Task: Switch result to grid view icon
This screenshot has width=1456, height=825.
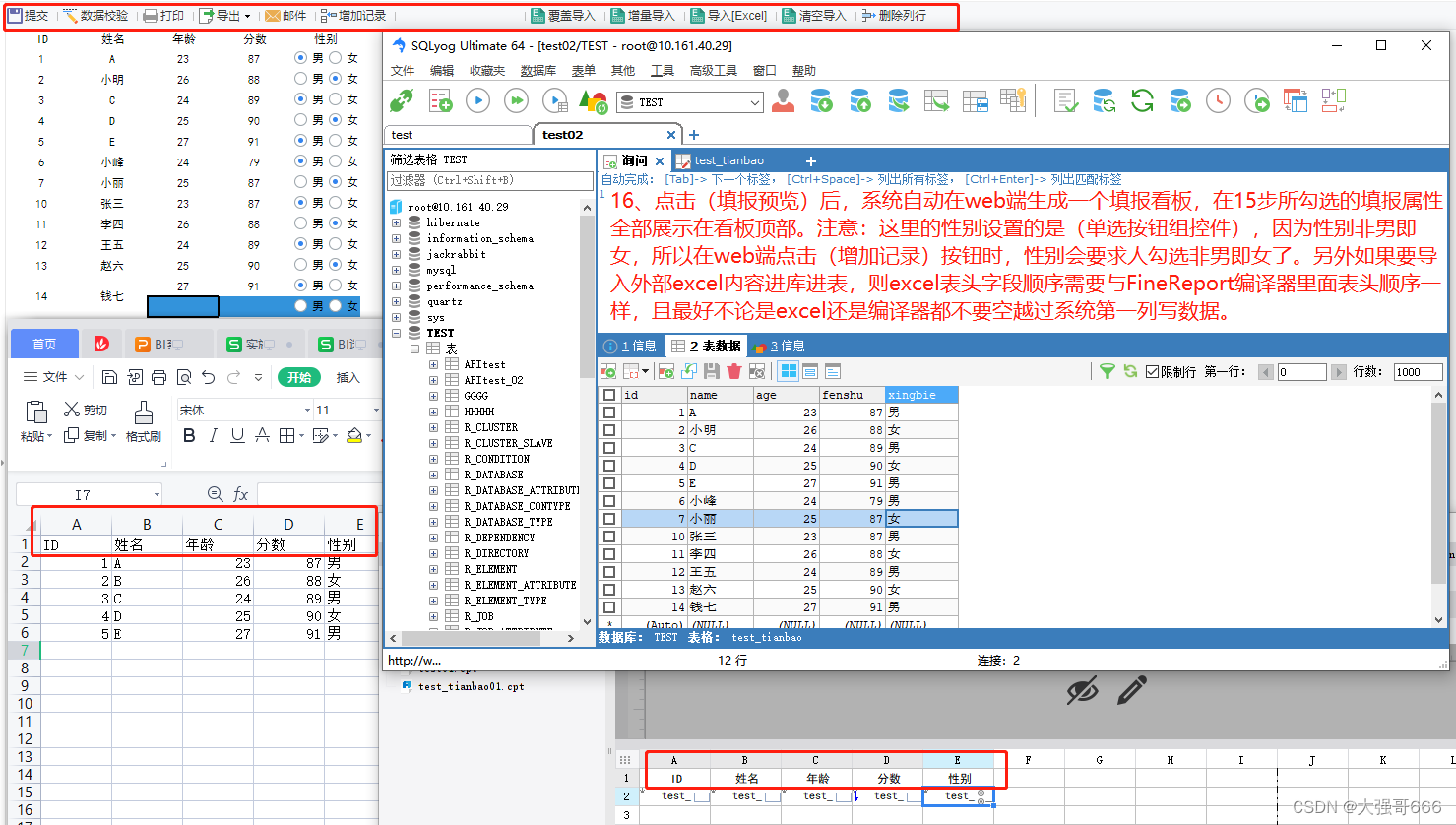Action: pyautogui.click(x=788, y=371)
